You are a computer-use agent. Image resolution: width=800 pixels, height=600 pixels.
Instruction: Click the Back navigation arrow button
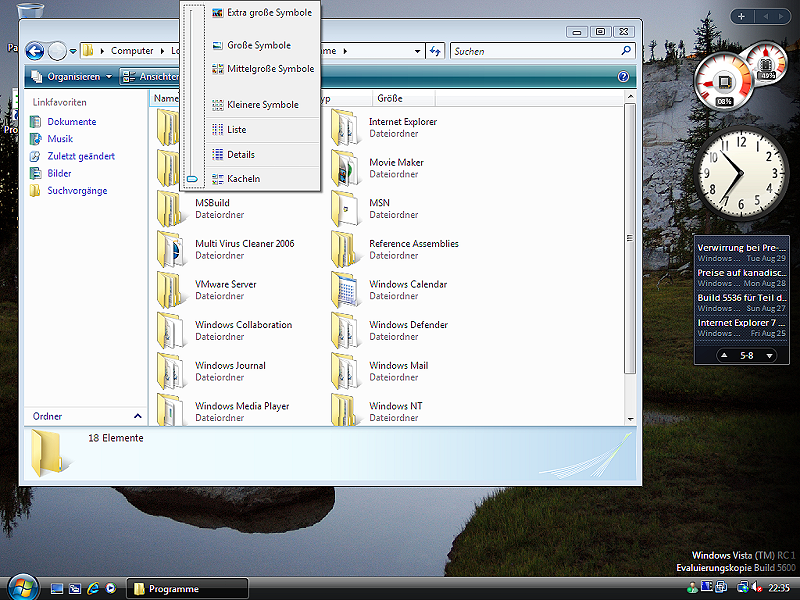[x=35, y=51]
